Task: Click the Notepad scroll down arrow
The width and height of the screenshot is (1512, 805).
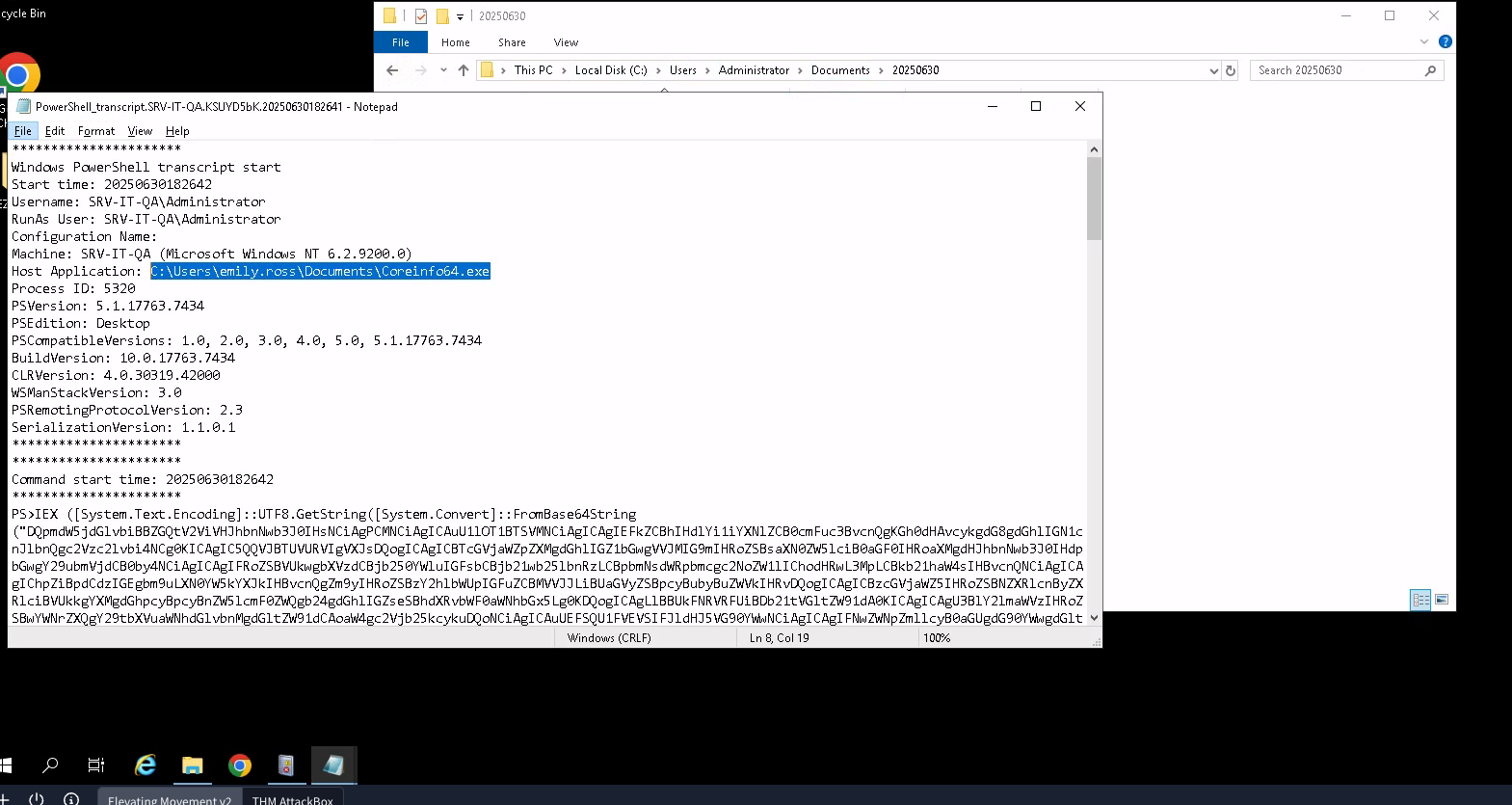Action: (1094, 618)
